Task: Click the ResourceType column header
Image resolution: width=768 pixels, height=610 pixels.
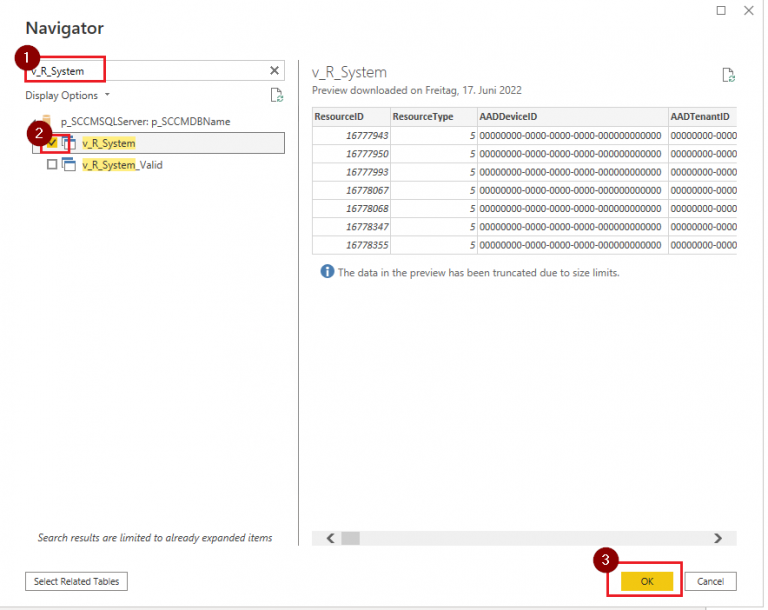Action: tap(434, 117)
